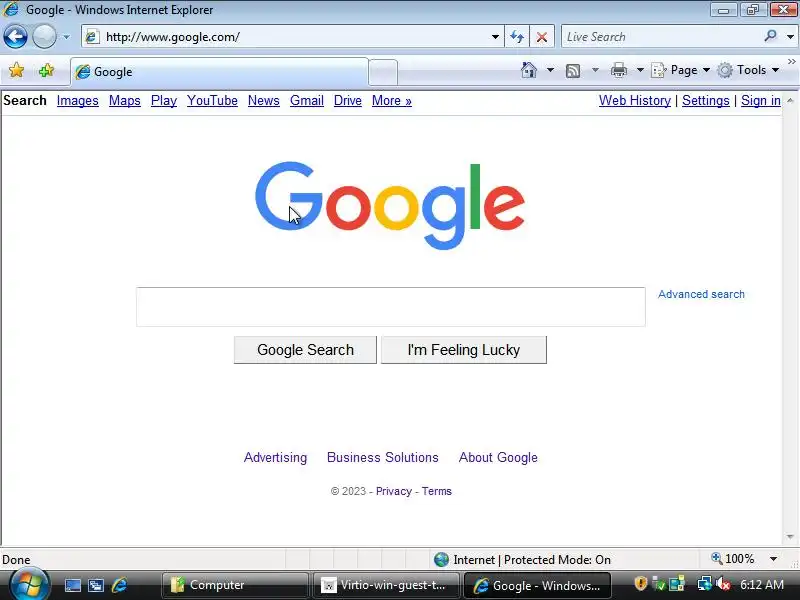The image size is (800, 600).
Task: Open the YouTube link
Action: [212, 101]
